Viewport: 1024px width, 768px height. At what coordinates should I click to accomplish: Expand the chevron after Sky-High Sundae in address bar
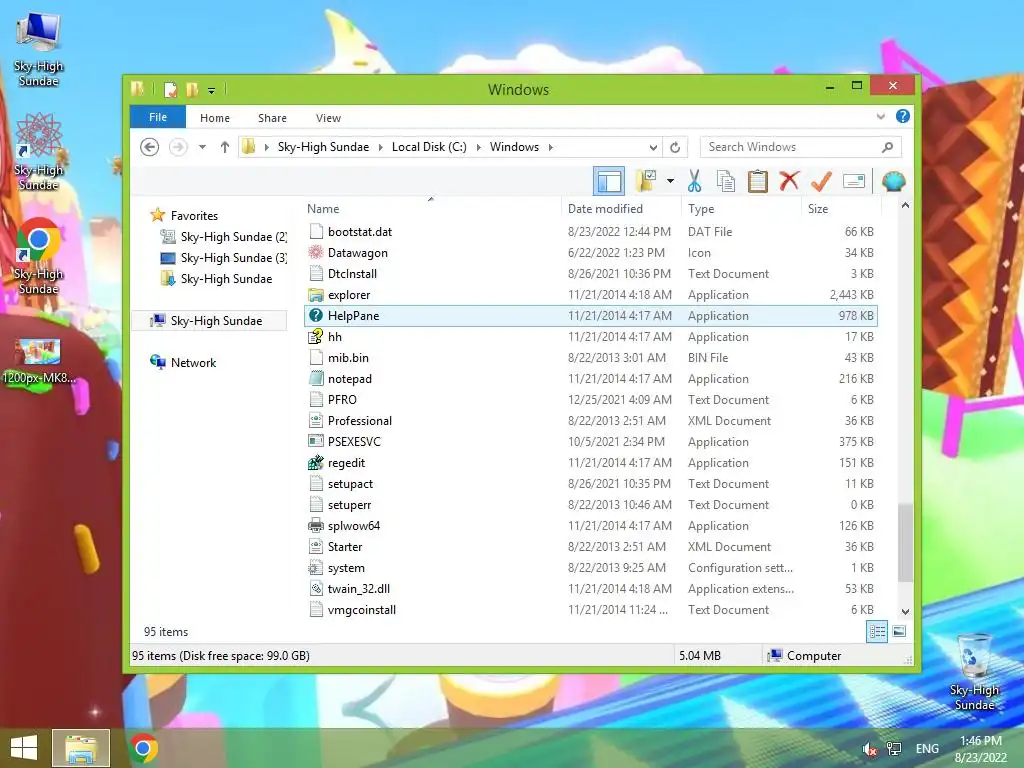pyautogui.click(x=381, y=147)
